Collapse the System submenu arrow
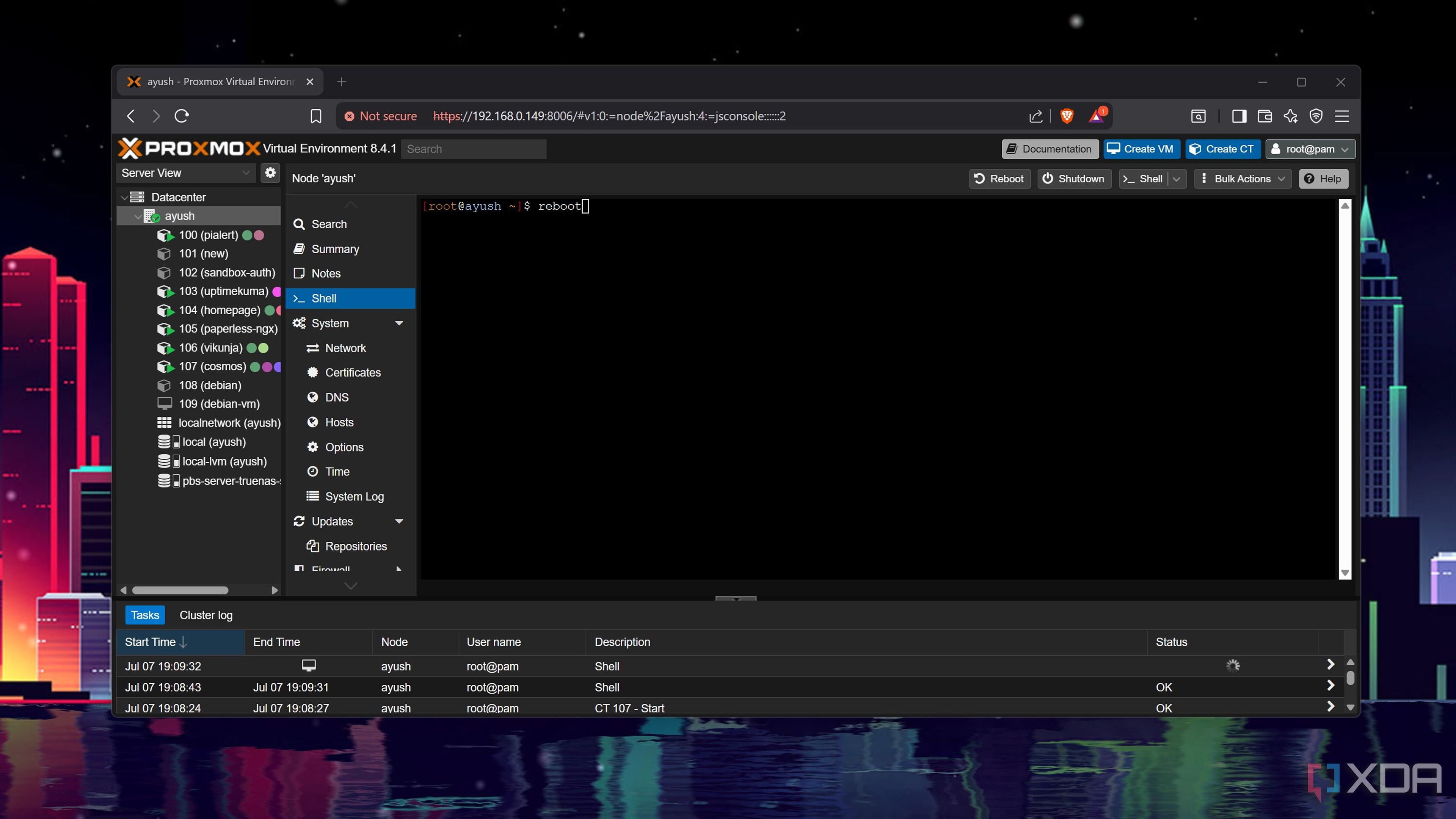The image size is (1456, 819). [x=399, y=323]
